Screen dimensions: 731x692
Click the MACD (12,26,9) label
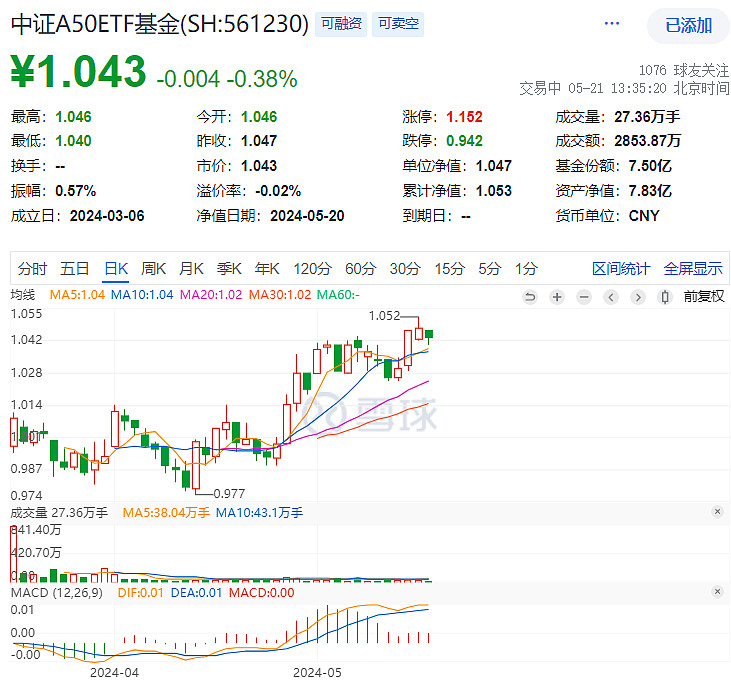coord(57,593)
